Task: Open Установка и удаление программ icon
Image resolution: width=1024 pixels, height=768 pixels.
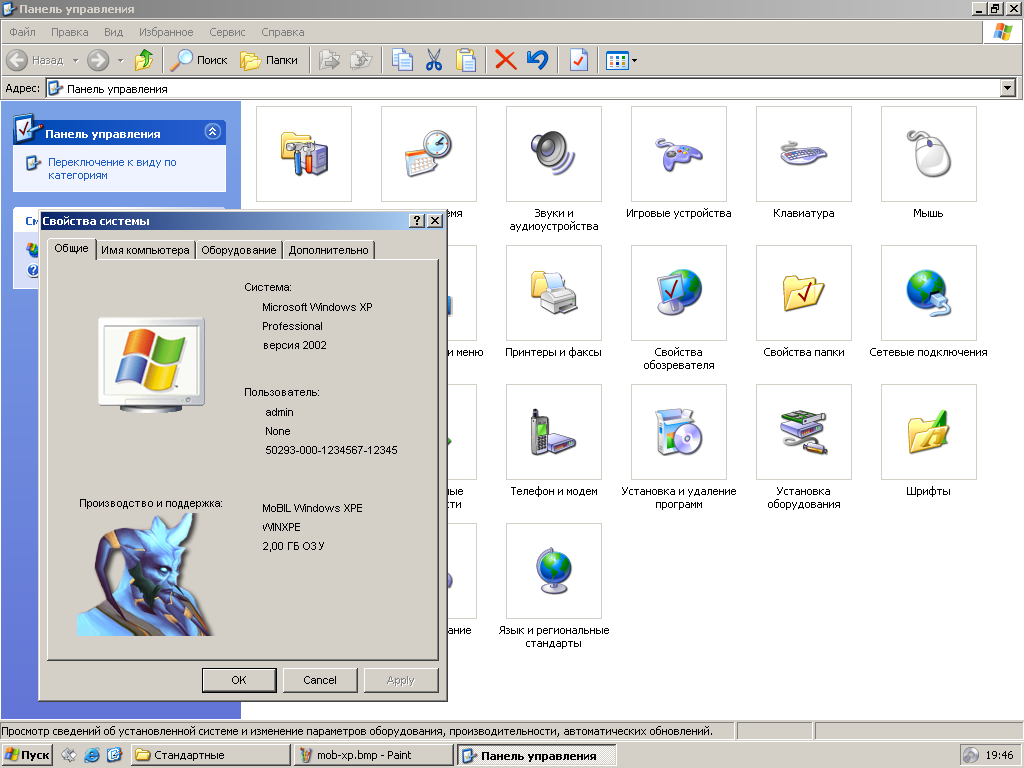Action: [679, 432]
